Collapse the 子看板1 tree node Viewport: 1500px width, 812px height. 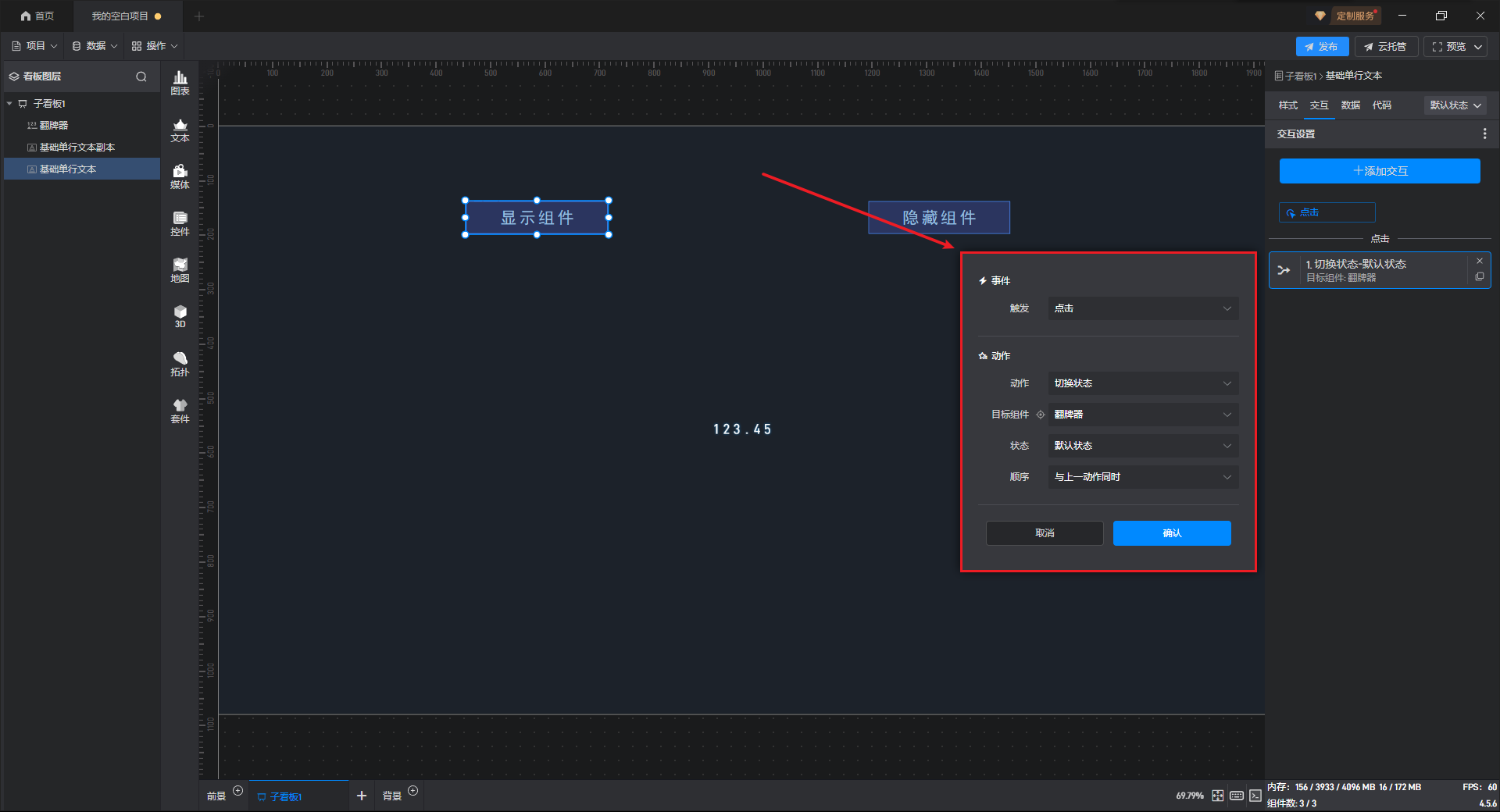[x=9, y=104]
